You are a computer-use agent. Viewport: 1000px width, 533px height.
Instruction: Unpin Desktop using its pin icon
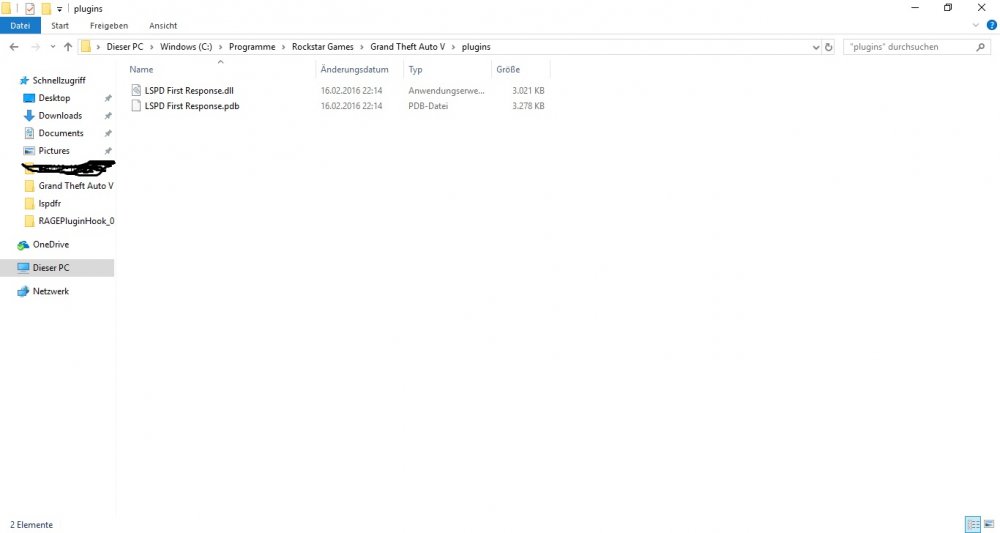coord(108,98)
